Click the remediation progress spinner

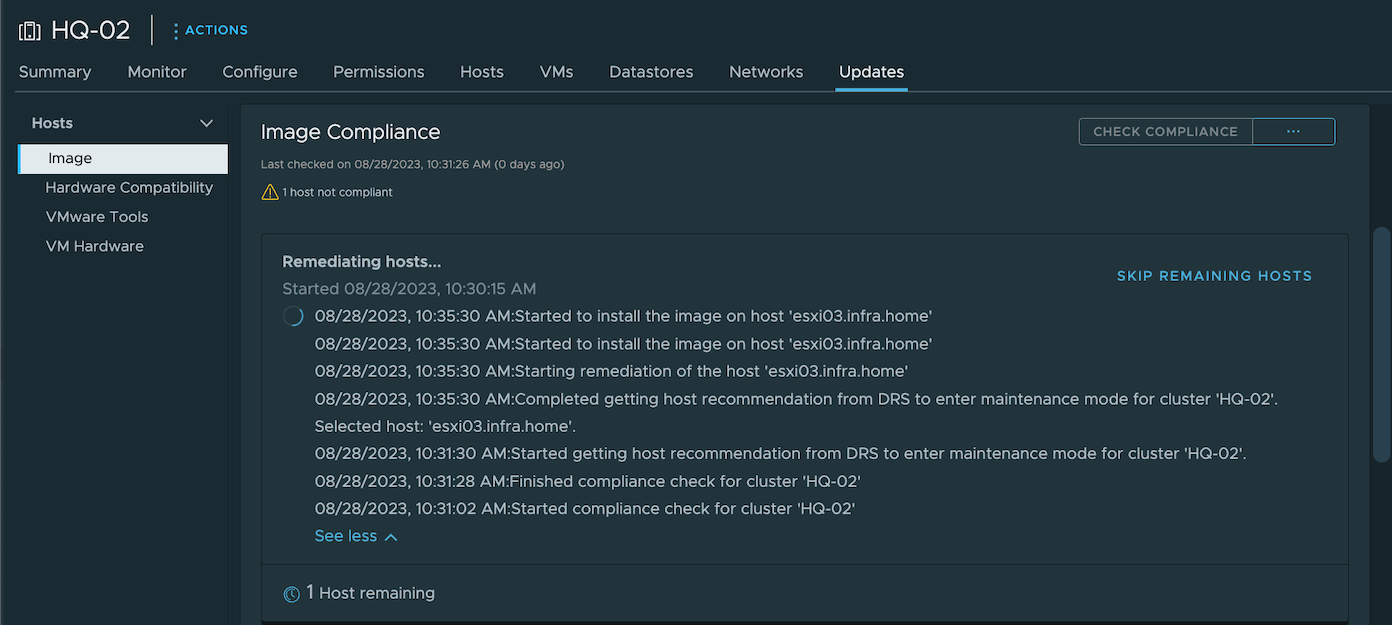(293, 316)
